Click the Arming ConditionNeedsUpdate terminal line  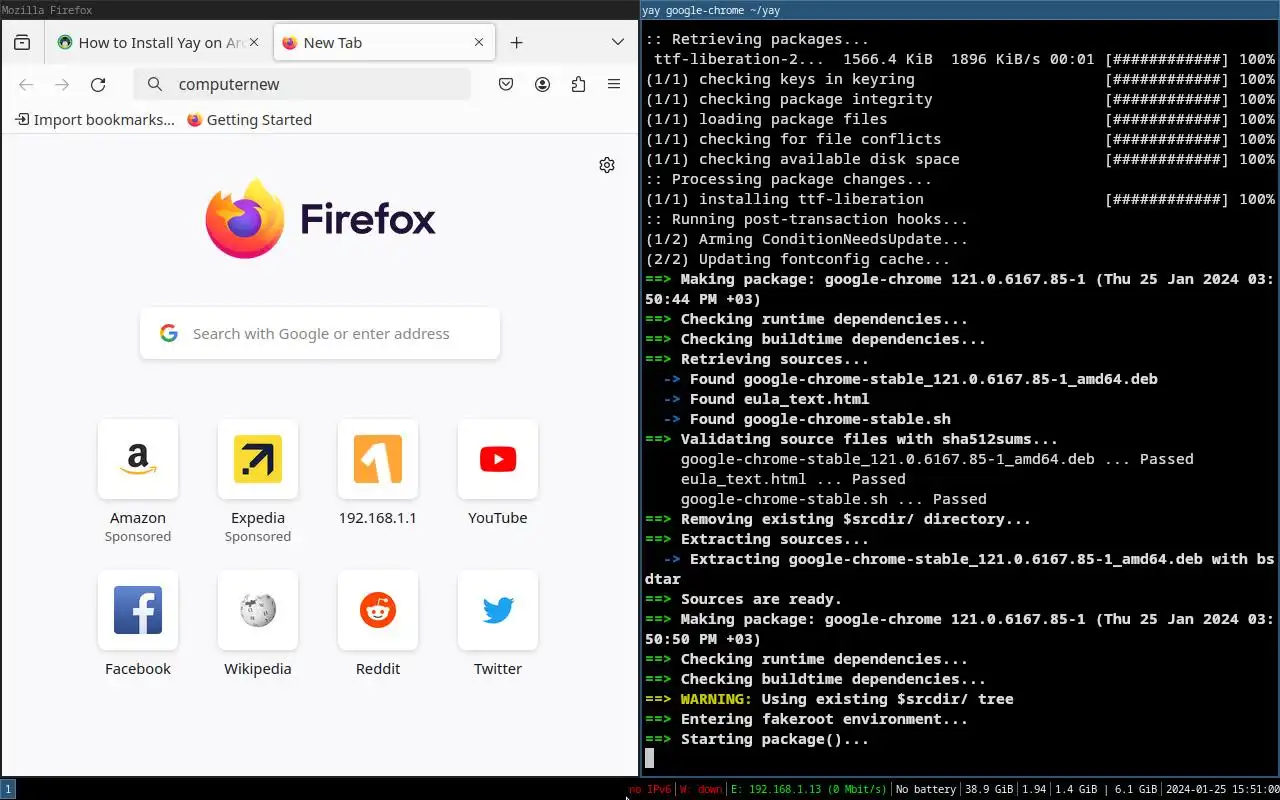[806, 239]
